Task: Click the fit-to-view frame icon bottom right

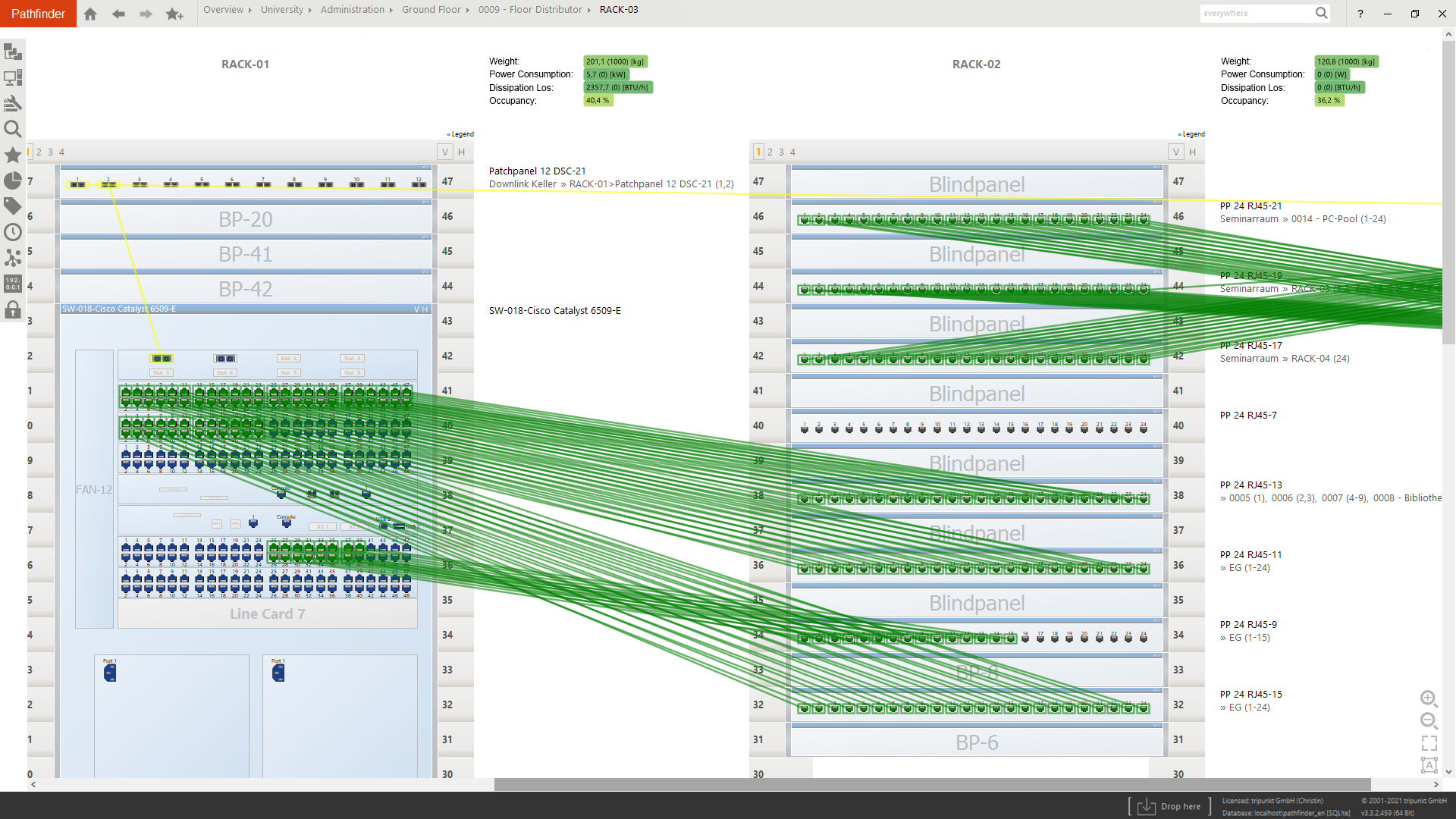Action: tap(1429, 743)
